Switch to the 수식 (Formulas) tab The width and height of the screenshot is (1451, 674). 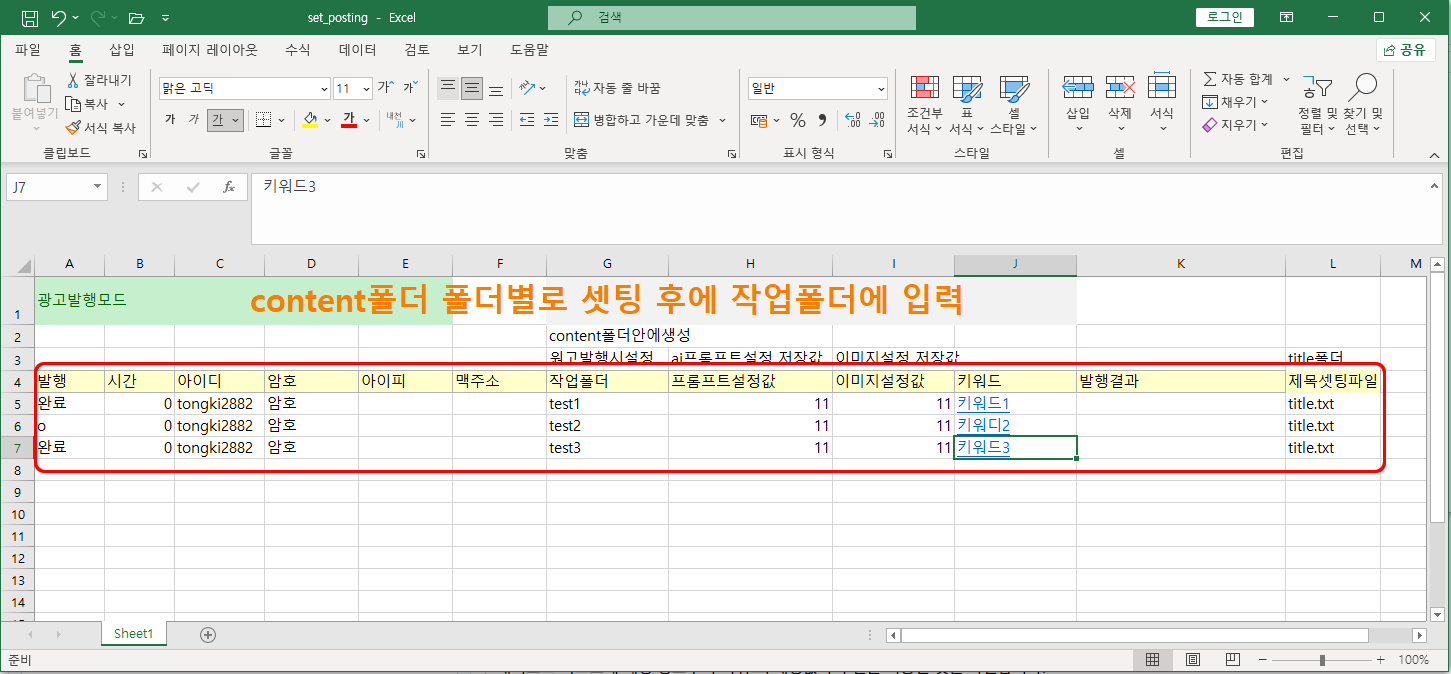tap(297, 49)
